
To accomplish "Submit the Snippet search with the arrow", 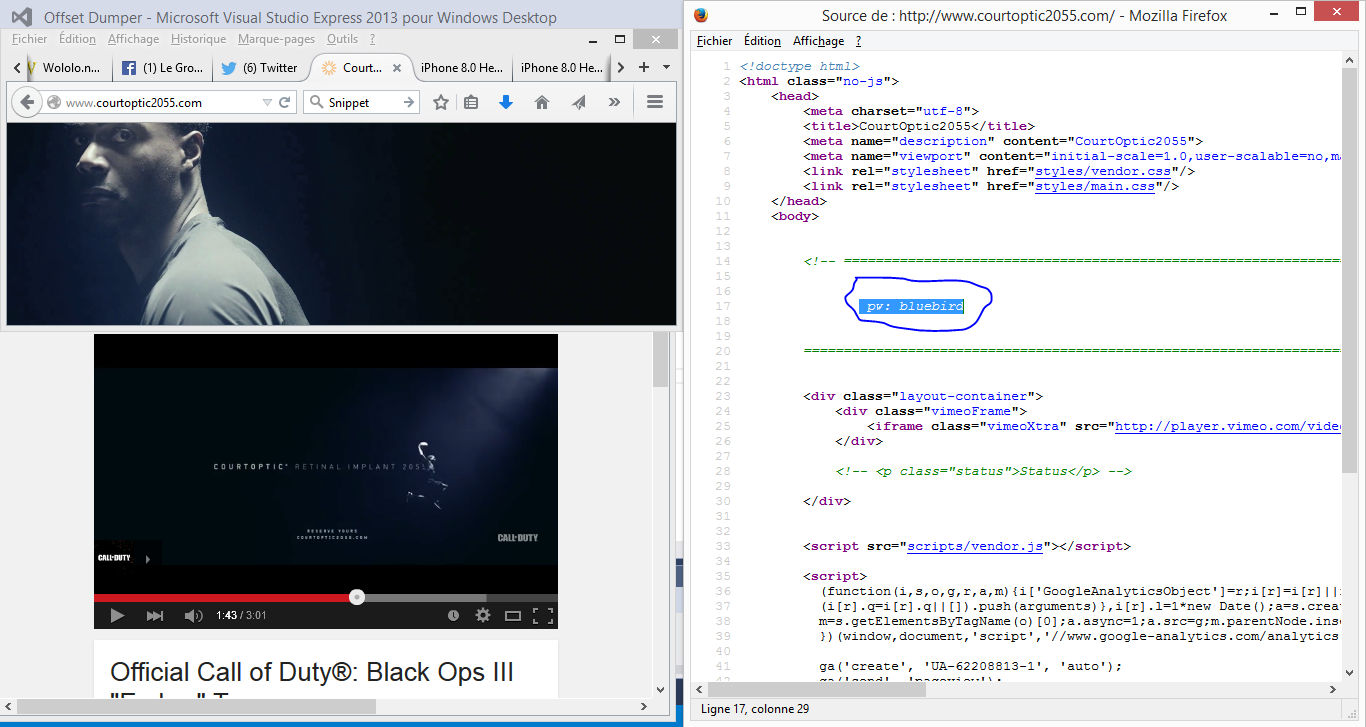I will coord(408,102).
